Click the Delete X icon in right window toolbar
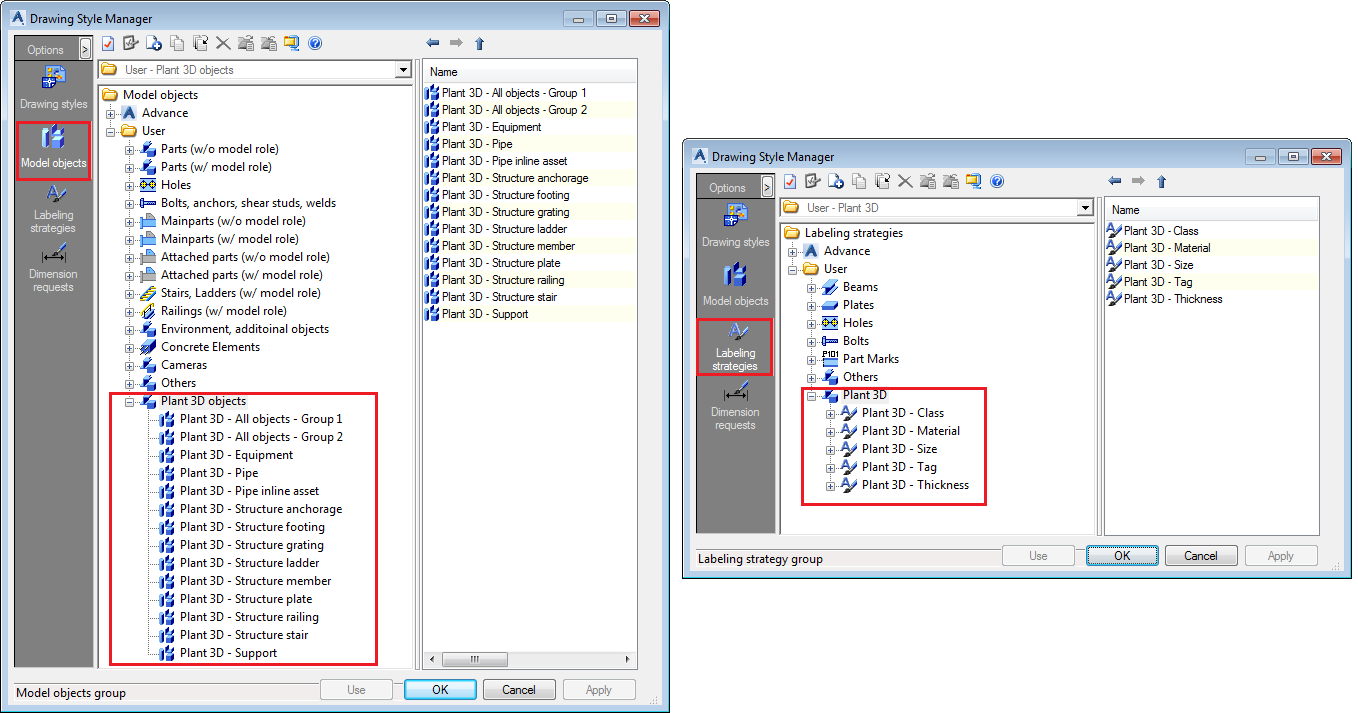 click(x=905, y=181)
